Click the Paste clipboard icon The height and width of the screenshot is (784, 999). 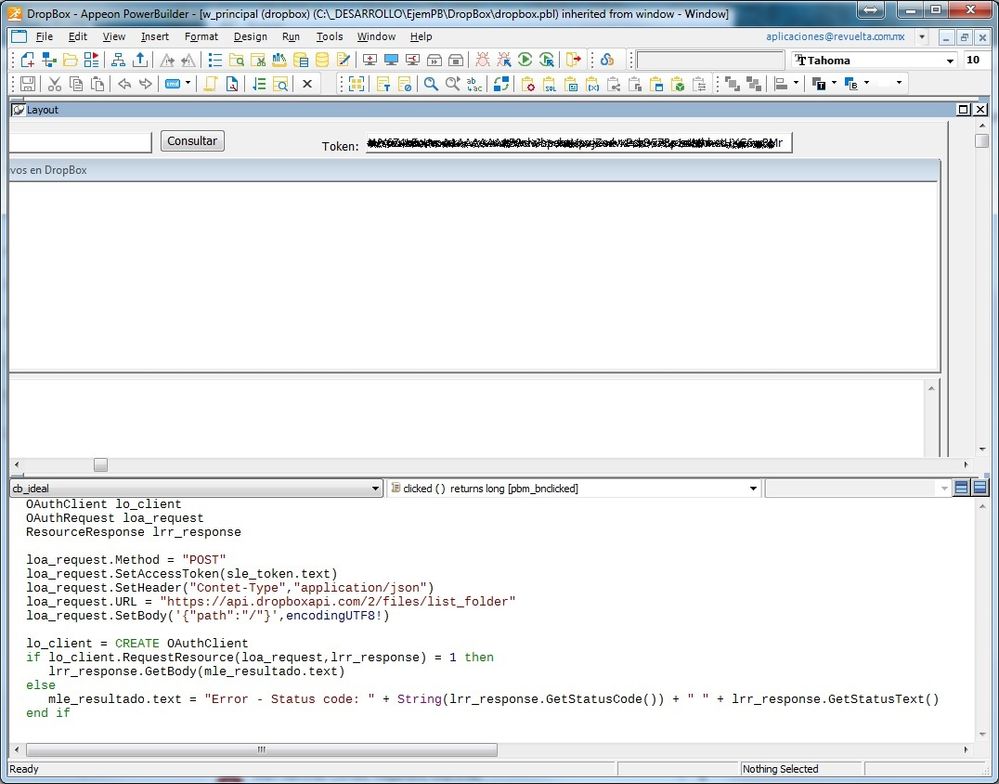tap(97, 84)
